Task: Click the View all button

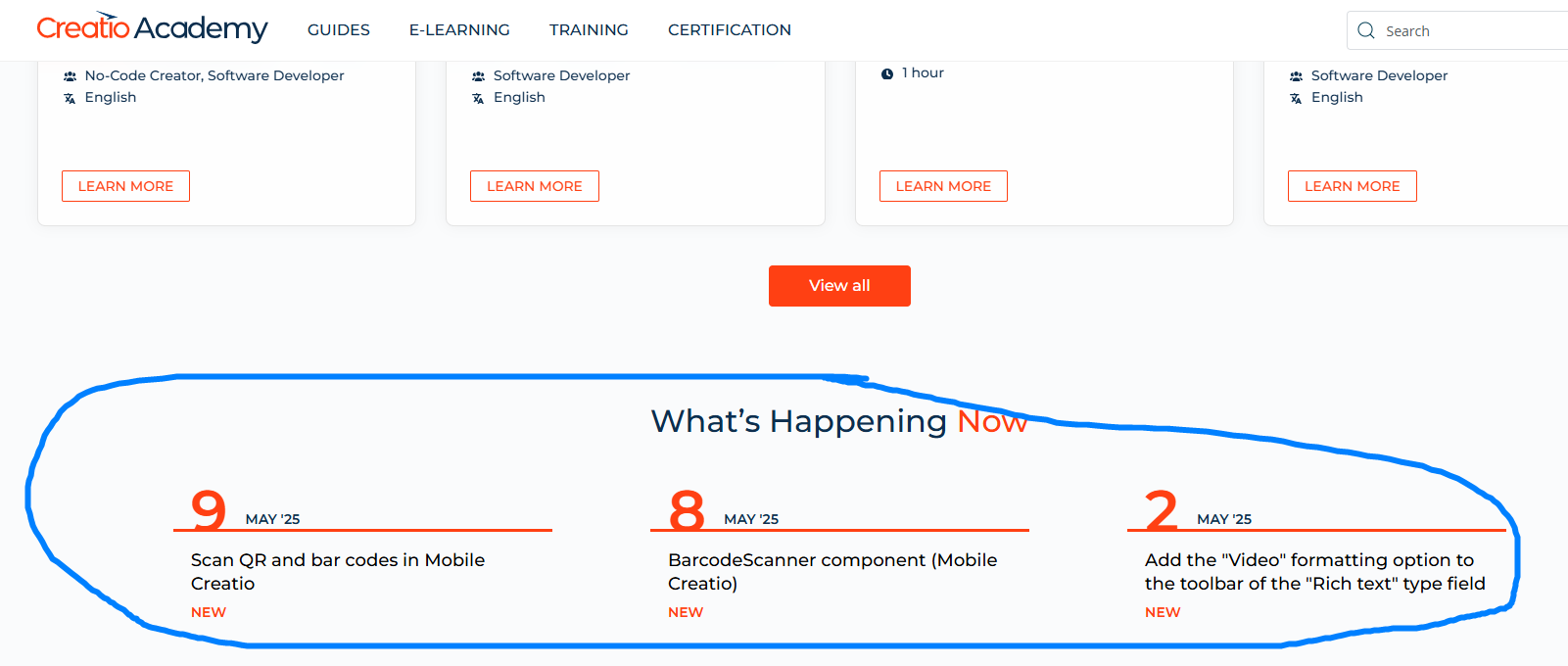Action: click(x=839, y=286)
